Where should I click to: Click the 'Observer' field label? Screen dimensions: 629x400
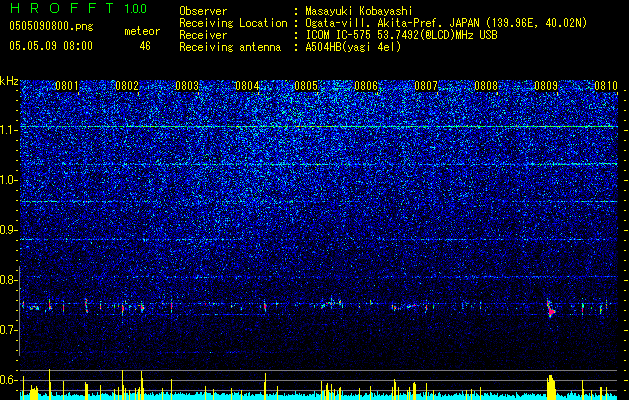click(x=203, y=11)
